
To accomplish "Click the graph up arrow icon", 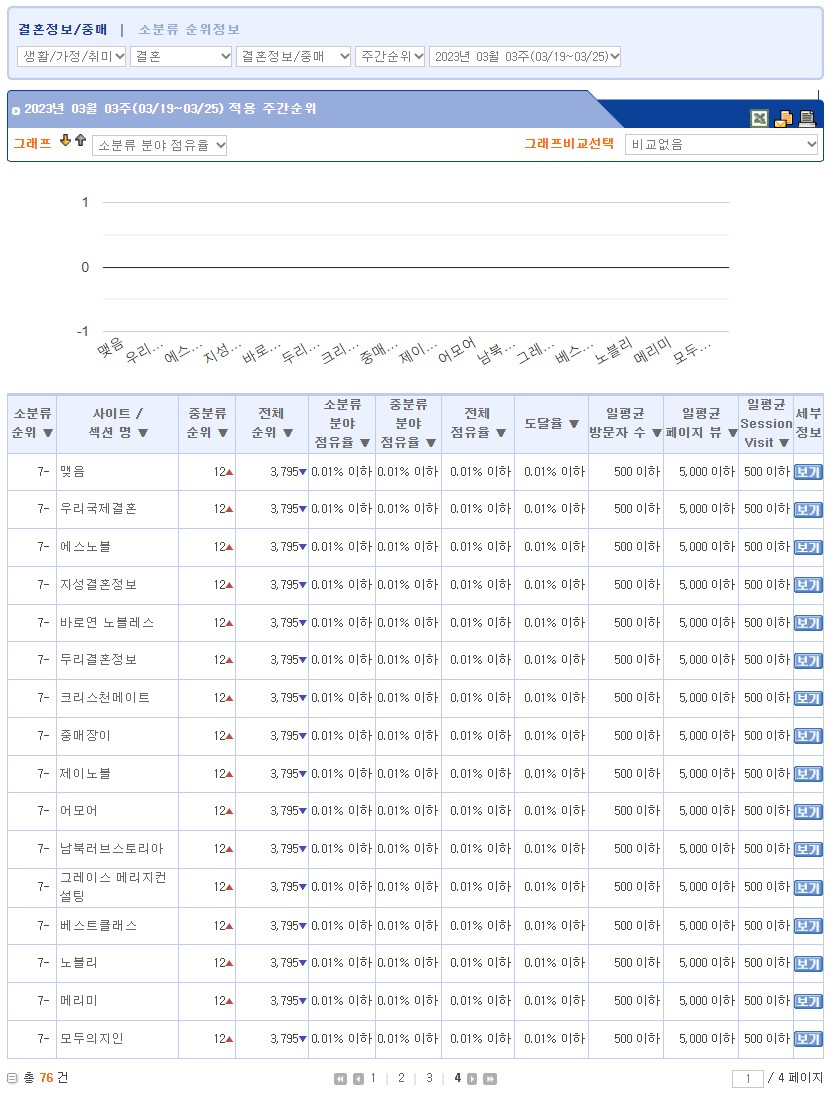I will (x=80, y=141).
